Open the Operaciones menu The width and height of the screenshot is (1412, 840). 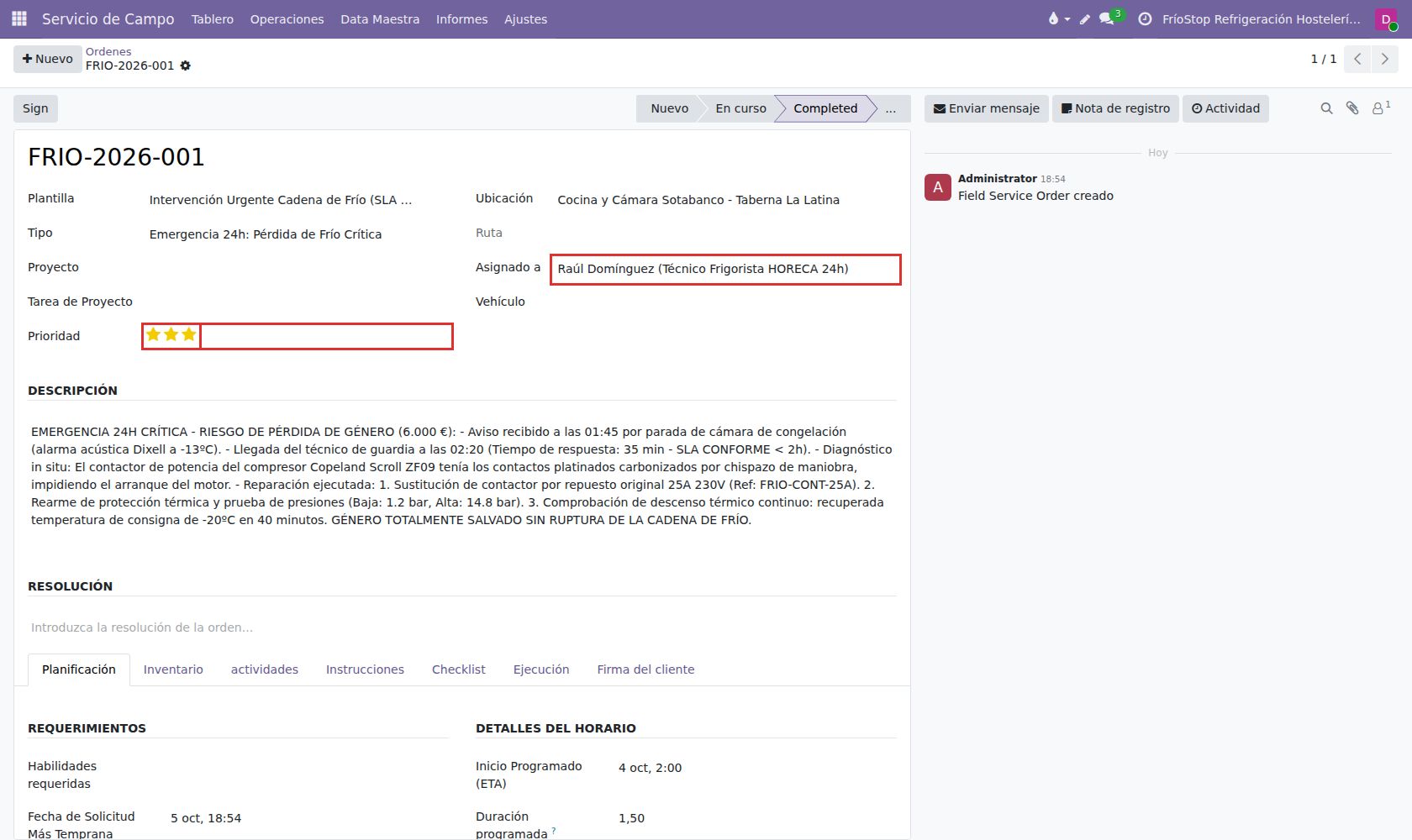coord(287,18)
